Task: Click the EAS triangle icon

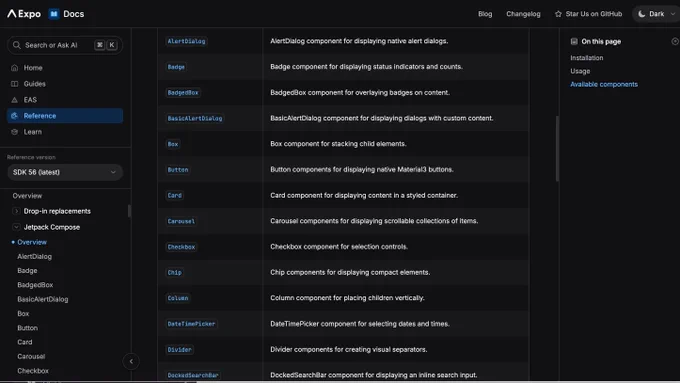Action: [x=14, y=100]
